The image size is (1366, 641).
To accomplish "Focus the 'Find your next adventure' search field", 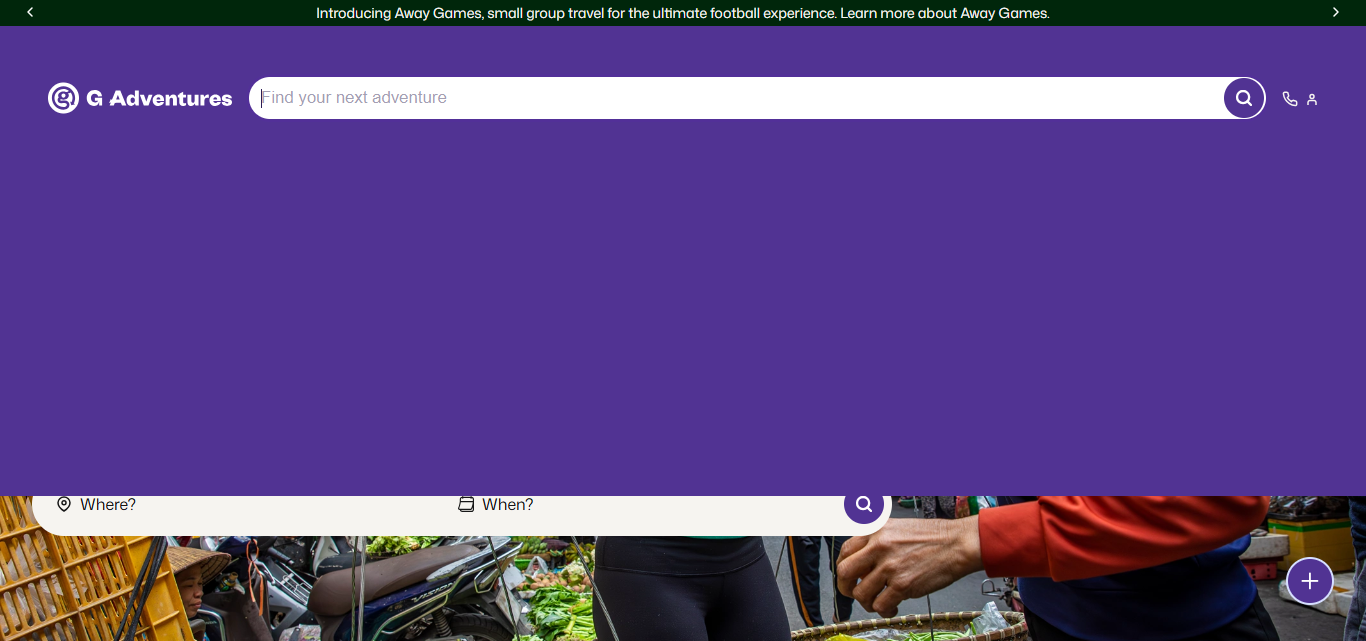I will click(737, 98).
